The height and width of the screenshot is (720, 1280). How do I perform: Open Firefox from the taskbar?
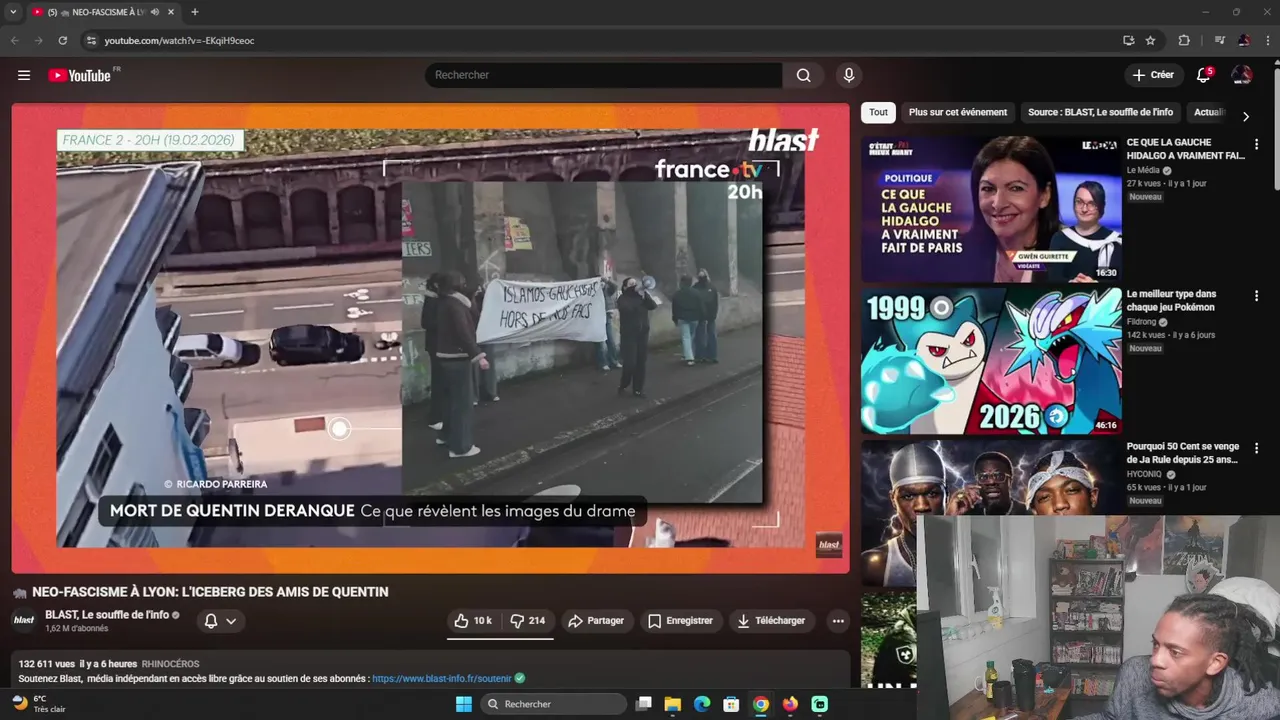[790, 704]
